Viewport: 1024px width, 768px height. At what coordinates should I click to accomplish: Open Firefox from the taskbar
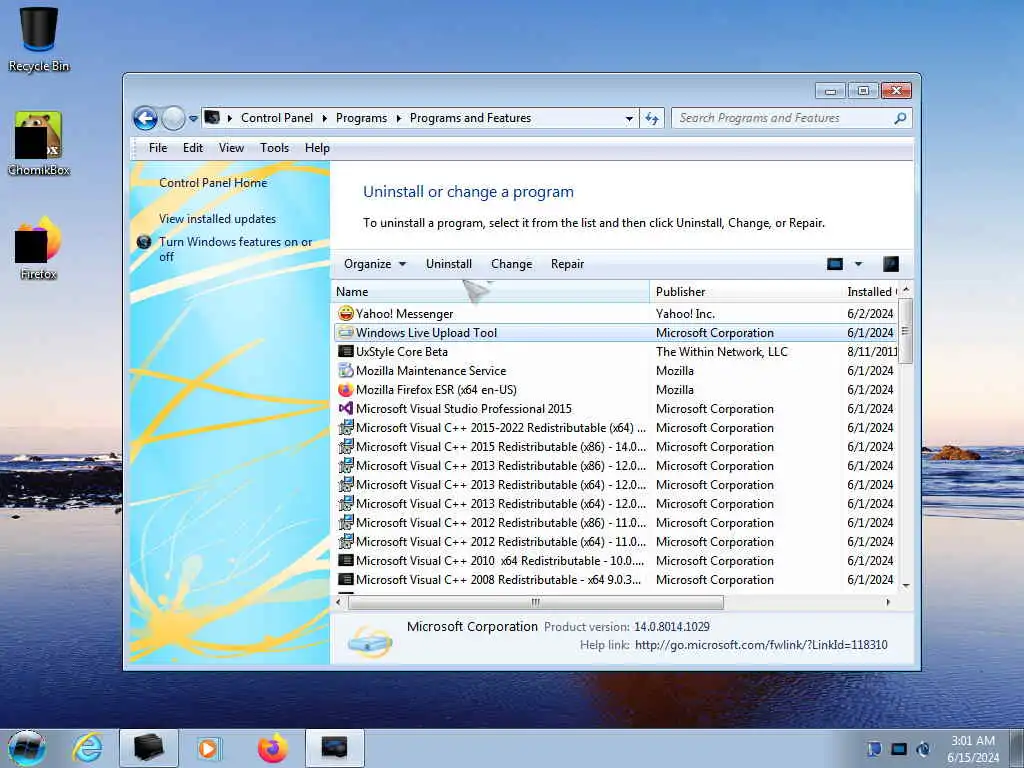click(272, 748)
